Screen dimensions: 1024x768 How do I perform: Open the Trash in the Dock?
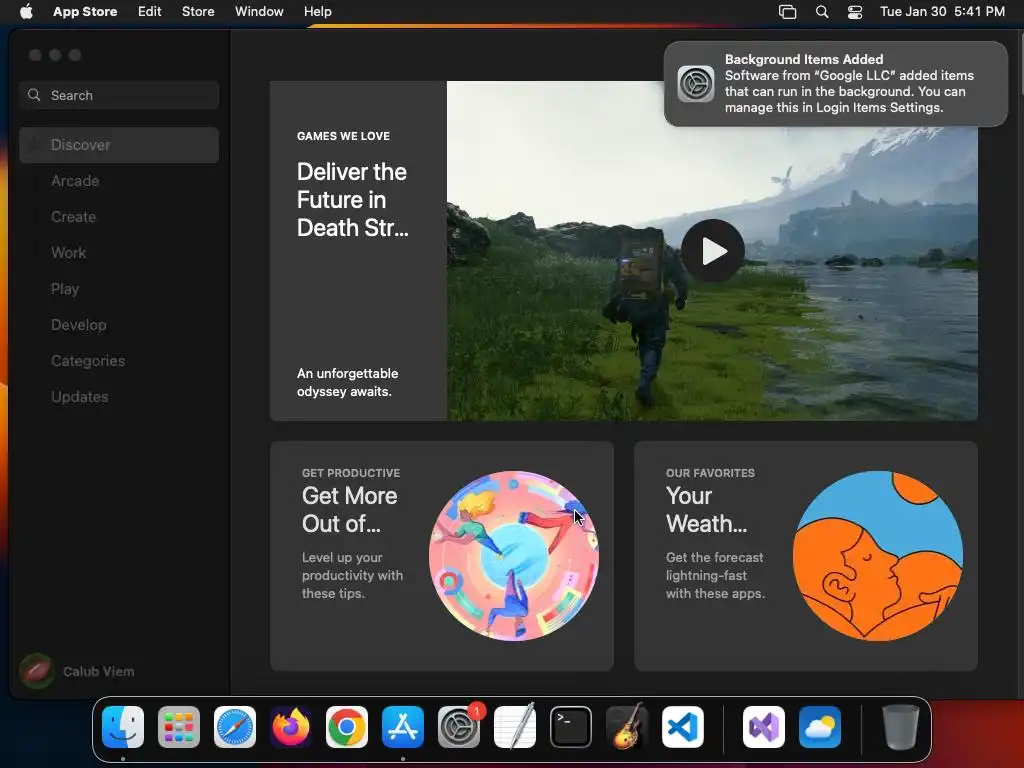(x=901, y=727)
